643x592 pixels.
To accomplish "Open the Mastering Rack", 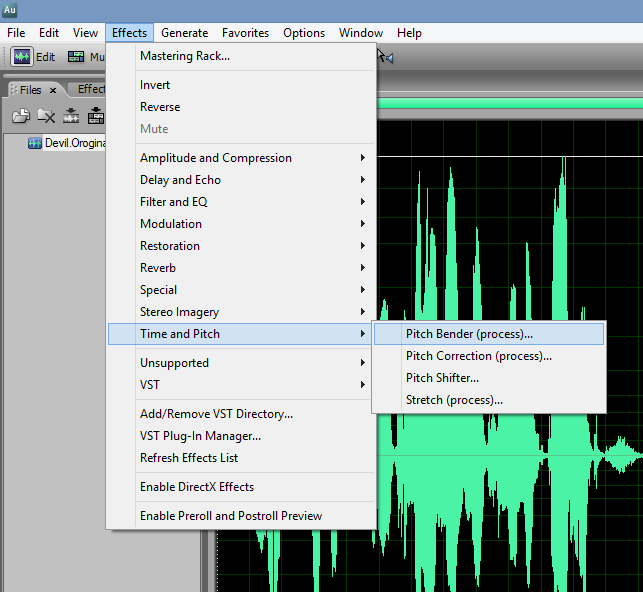I will click(x=185, y=56).
